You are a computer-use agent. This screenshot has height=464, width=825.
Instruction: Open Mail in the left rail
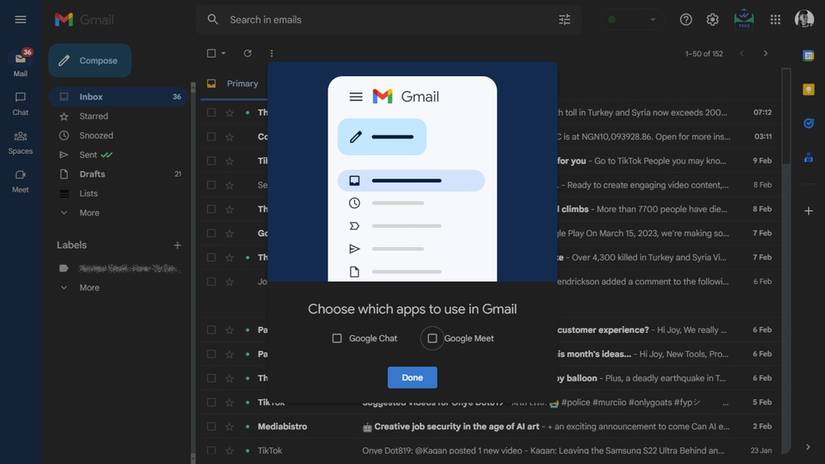[x=21, y=63]
